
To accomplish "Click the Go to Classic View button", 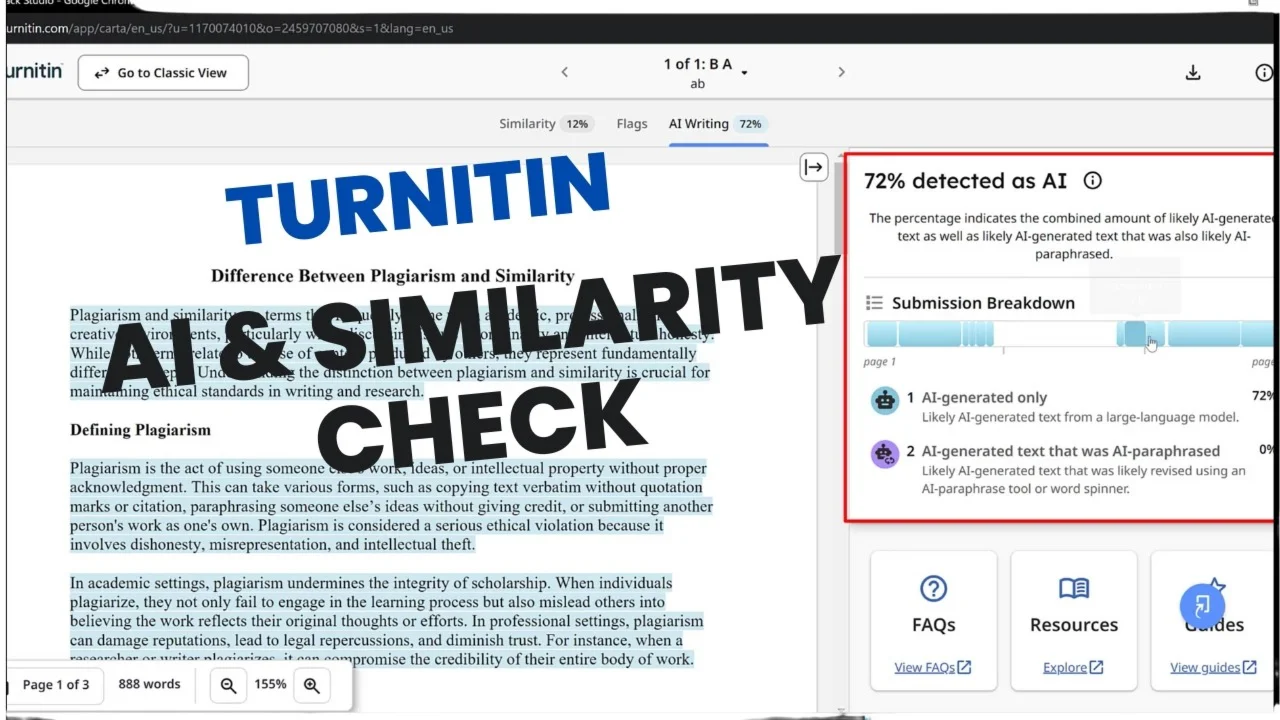I will pyautogui.click(x=162, y=72).
